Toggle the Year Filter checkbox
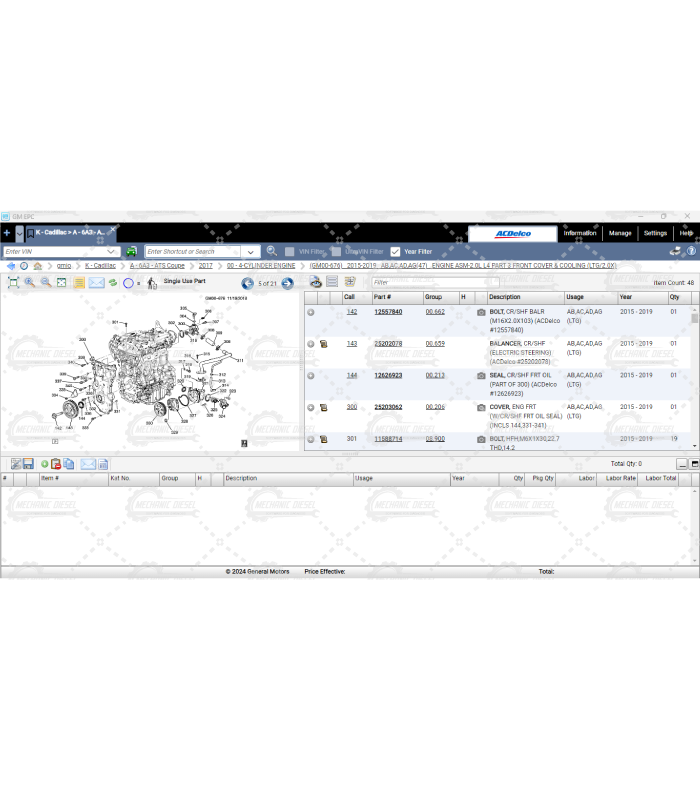The height and width of the screenshot is (800, 700). point(395,252)
